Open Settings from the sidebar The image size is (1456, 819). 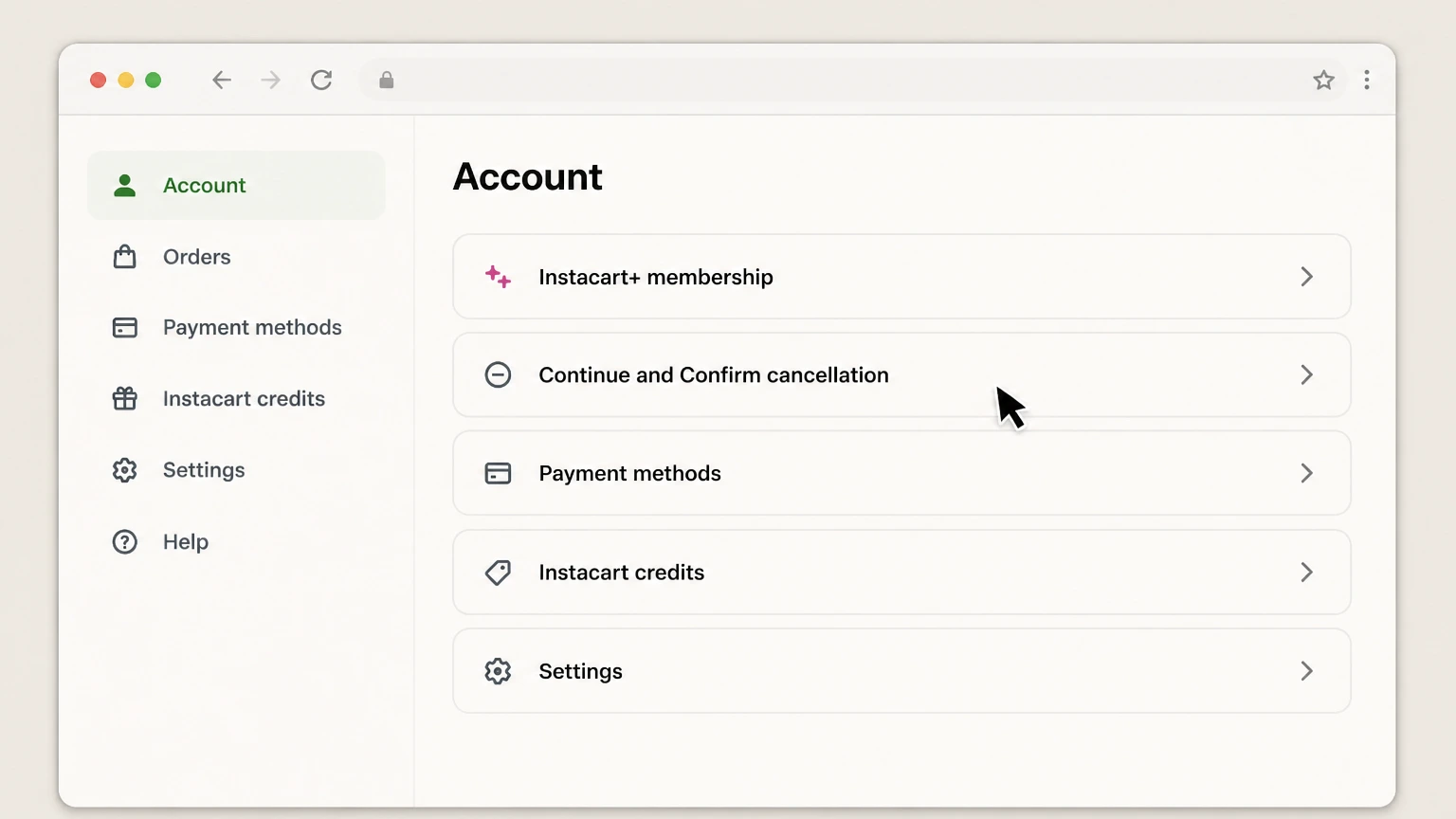click(236, 470)
